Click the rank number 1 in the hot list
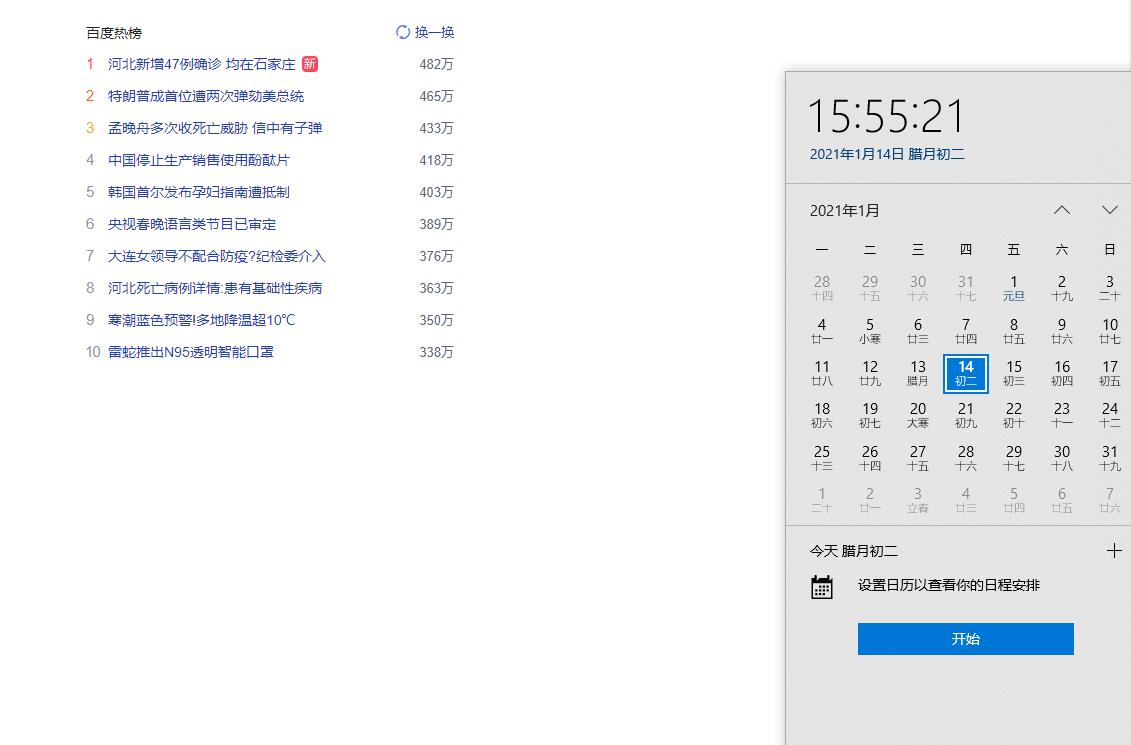Image resolution: width=1131 pixels, height=745 pixels. [x=90, y=64]
